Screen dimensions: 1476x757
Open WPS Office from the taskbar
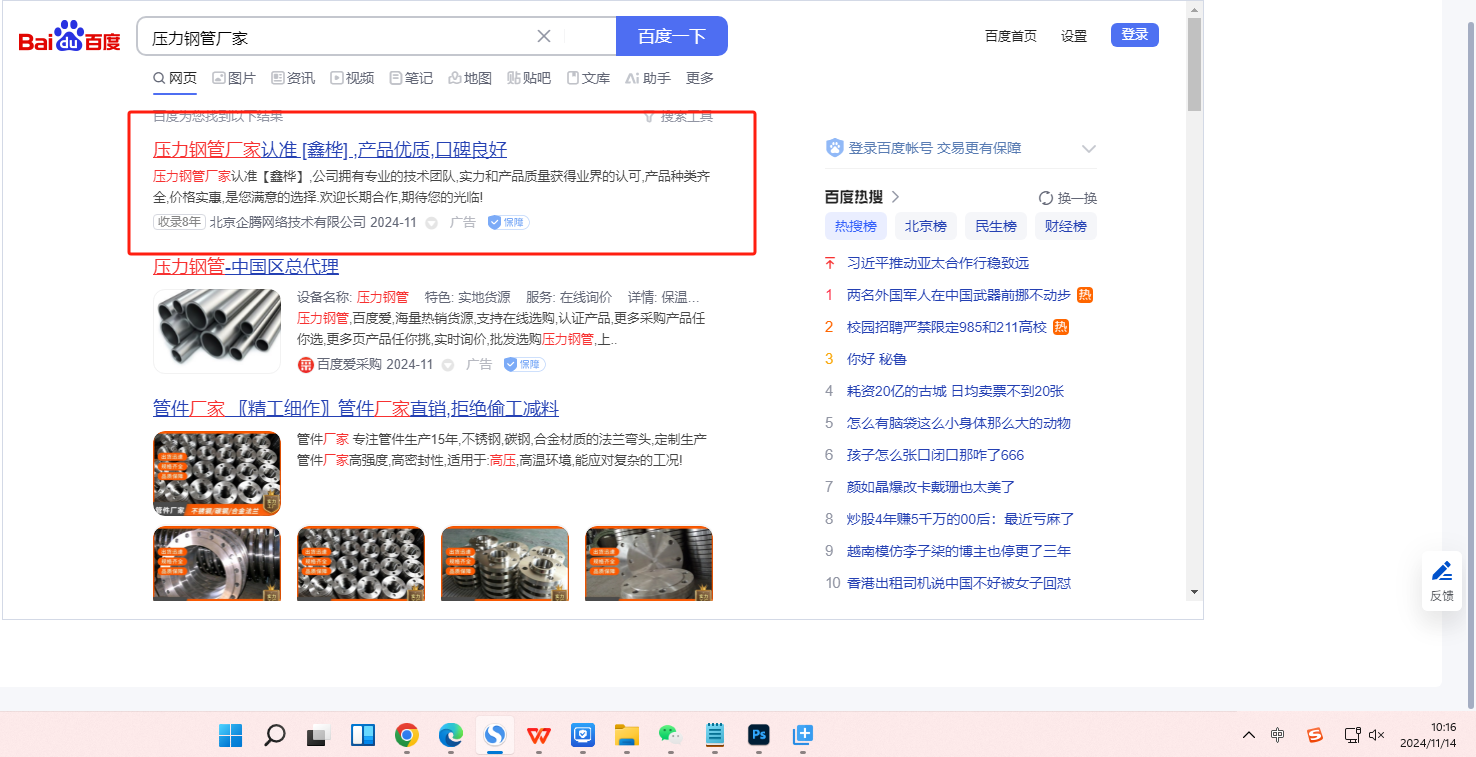point(539,736)
